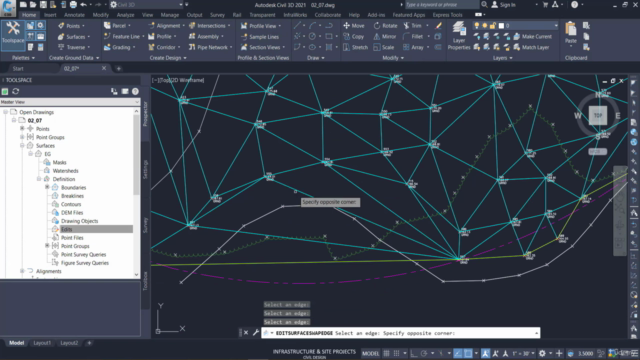Screen dimensions: 640x360
Task: Click the layer color swatch in layer dropdown
Action: pos(501,26)
